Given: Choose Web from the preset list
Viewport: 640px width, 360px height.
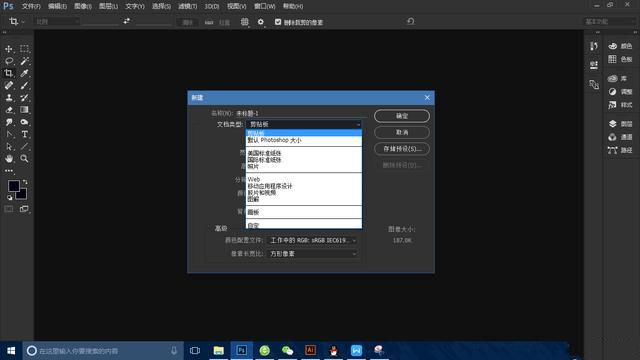Looking at the screenshot, I should pyautogui.click(x=304, y=179).
